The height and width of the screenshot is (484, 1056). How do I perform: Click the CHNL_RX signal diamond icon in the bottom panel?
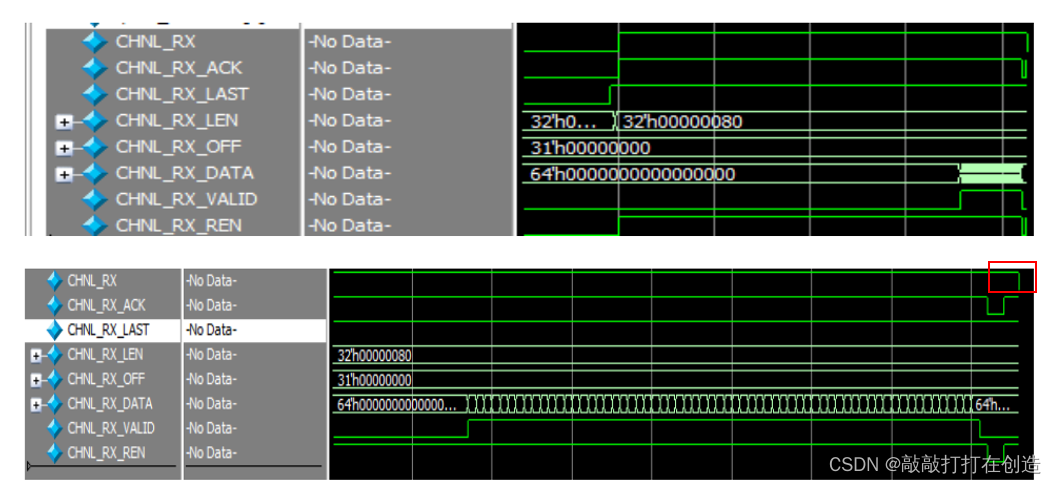[x=55, y=281]
